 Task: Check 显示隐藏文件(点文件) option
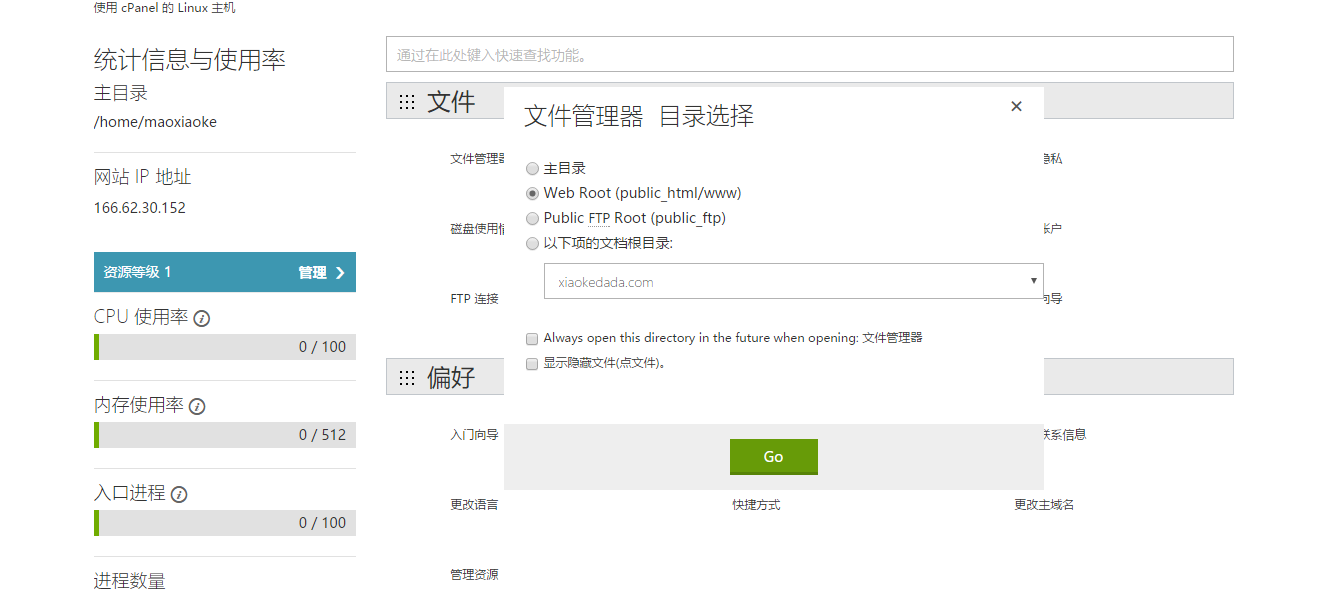click(x=533, y=364)
